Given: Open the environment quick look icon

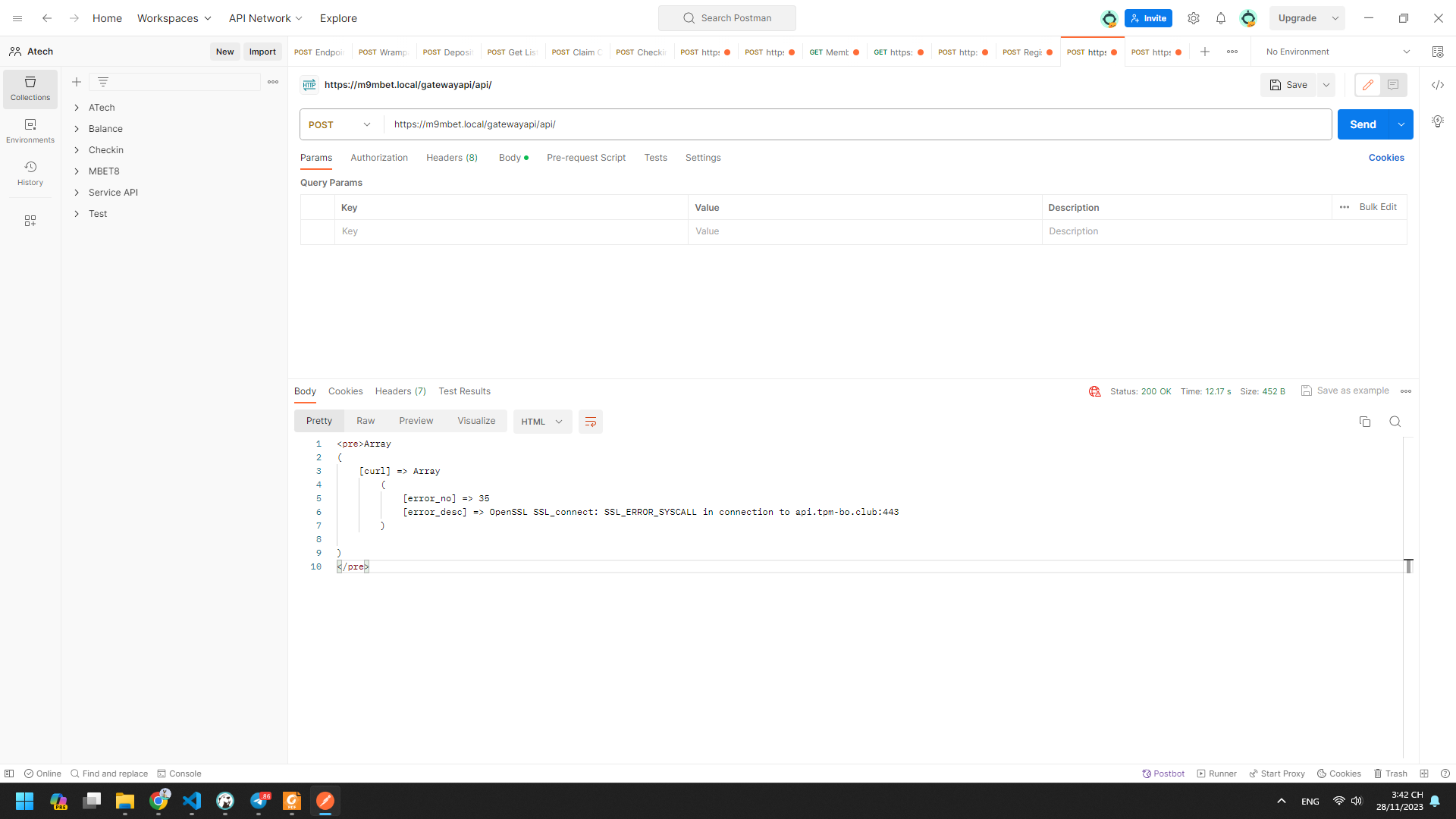Looking at the screenshot, I should [1438, 52].
